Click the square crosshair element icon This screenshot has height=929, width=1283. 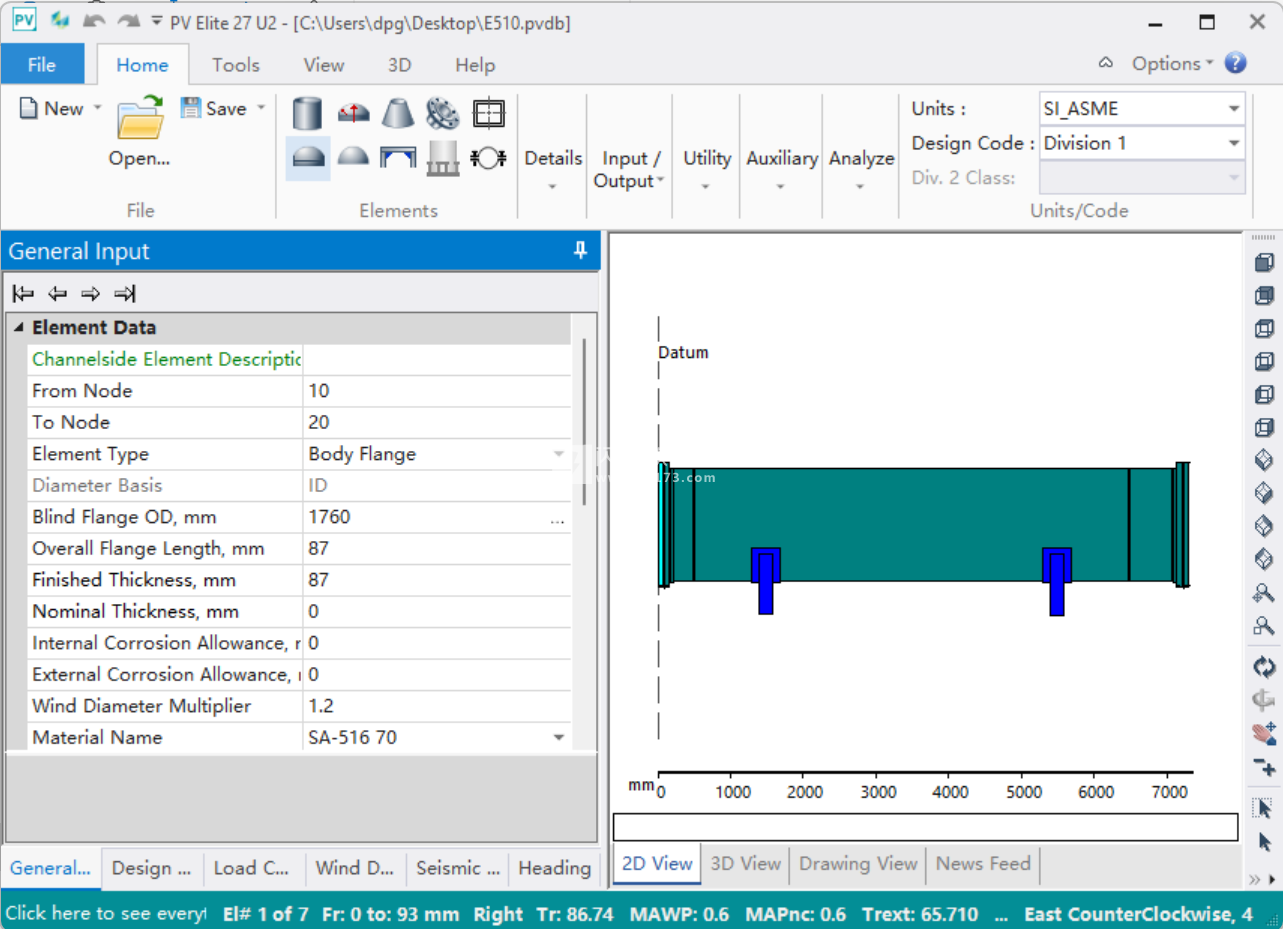488,113
